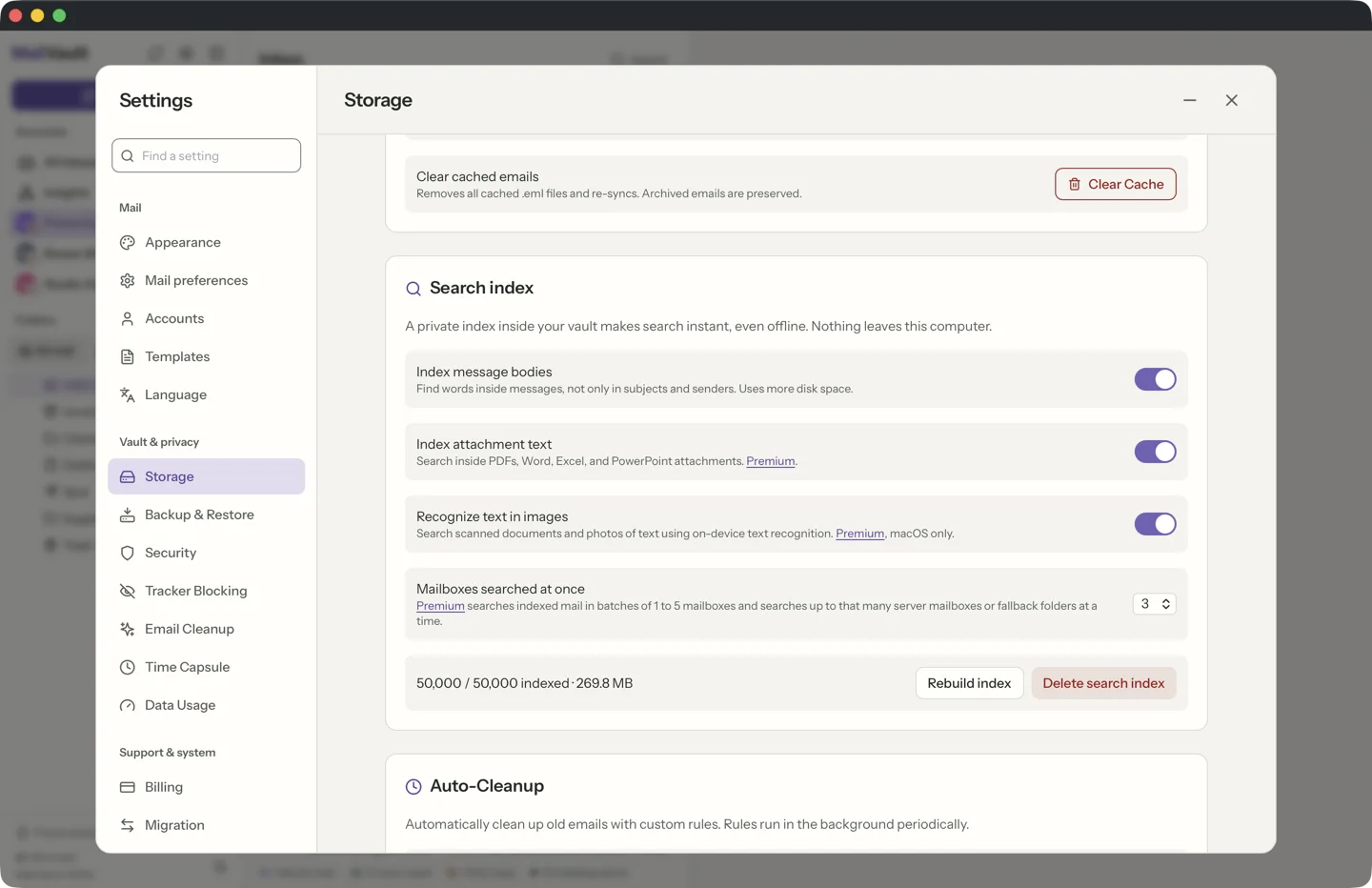View Data Usage settings
The height and width of the screenshot is (888, 1372).
pyautogui.click(x=206, y=706)
